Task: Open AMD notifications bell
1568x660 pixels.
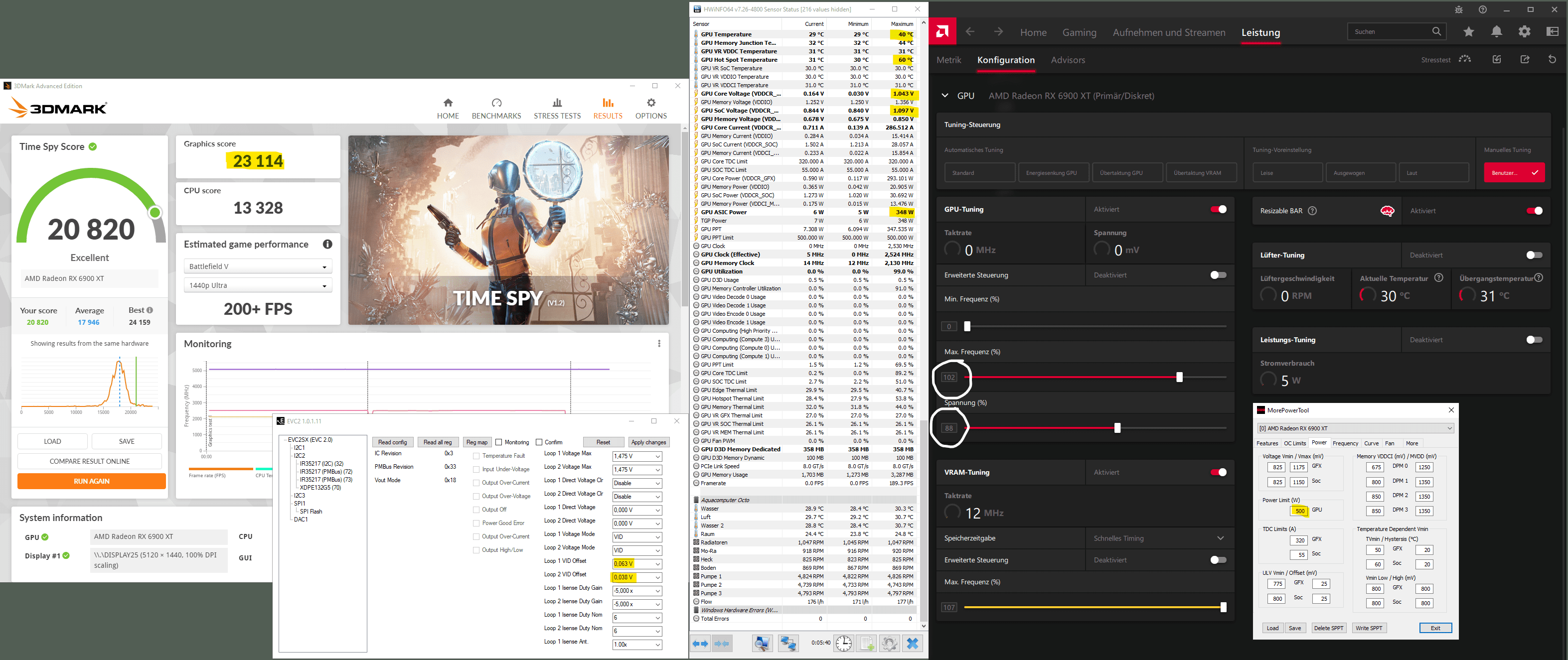Action: click(1496, 32)
